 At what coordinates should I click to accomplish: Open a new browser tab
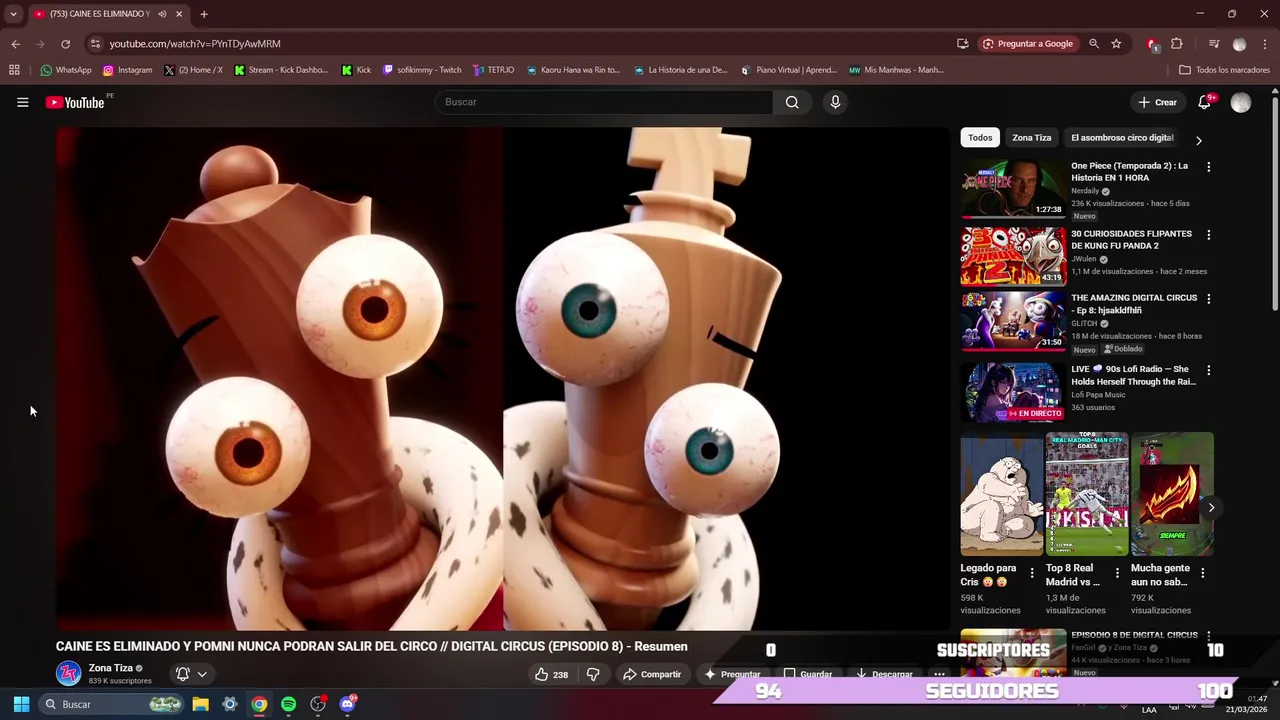click(x=204, y=14)
